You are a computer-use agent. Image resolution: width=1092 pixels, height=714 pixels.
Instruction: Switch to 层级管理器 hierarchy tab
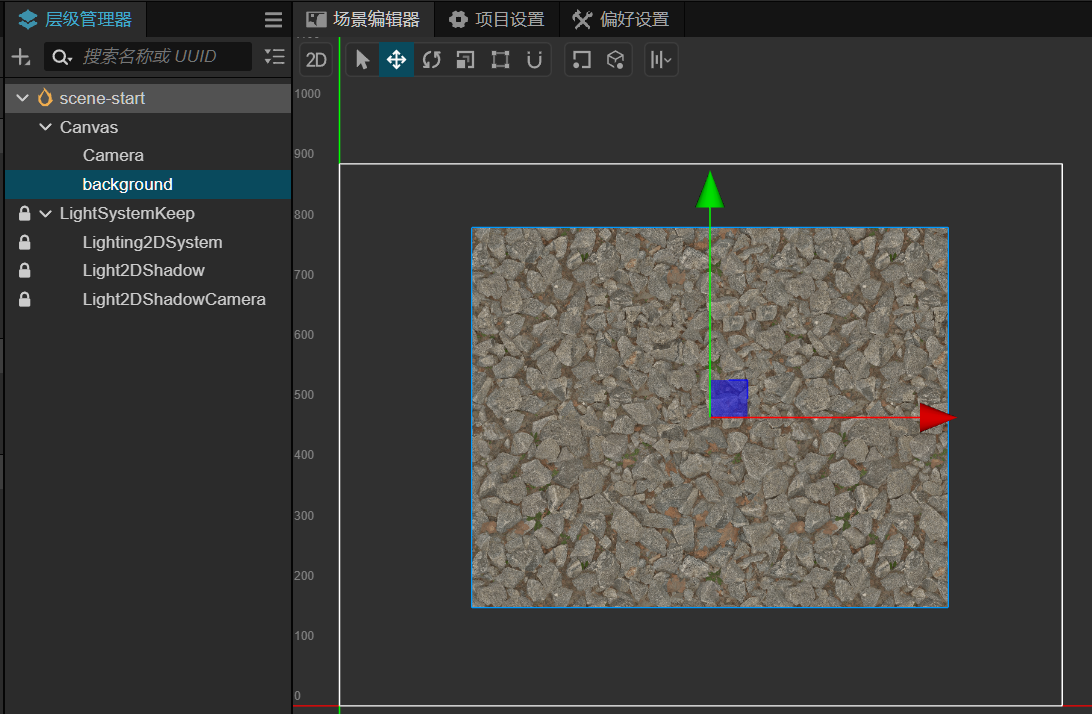pos(75,20)
